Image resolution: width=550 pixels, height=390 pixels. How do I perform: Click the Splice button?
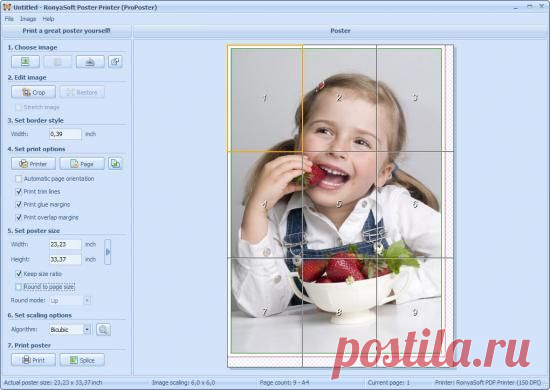tap(82, 360)
